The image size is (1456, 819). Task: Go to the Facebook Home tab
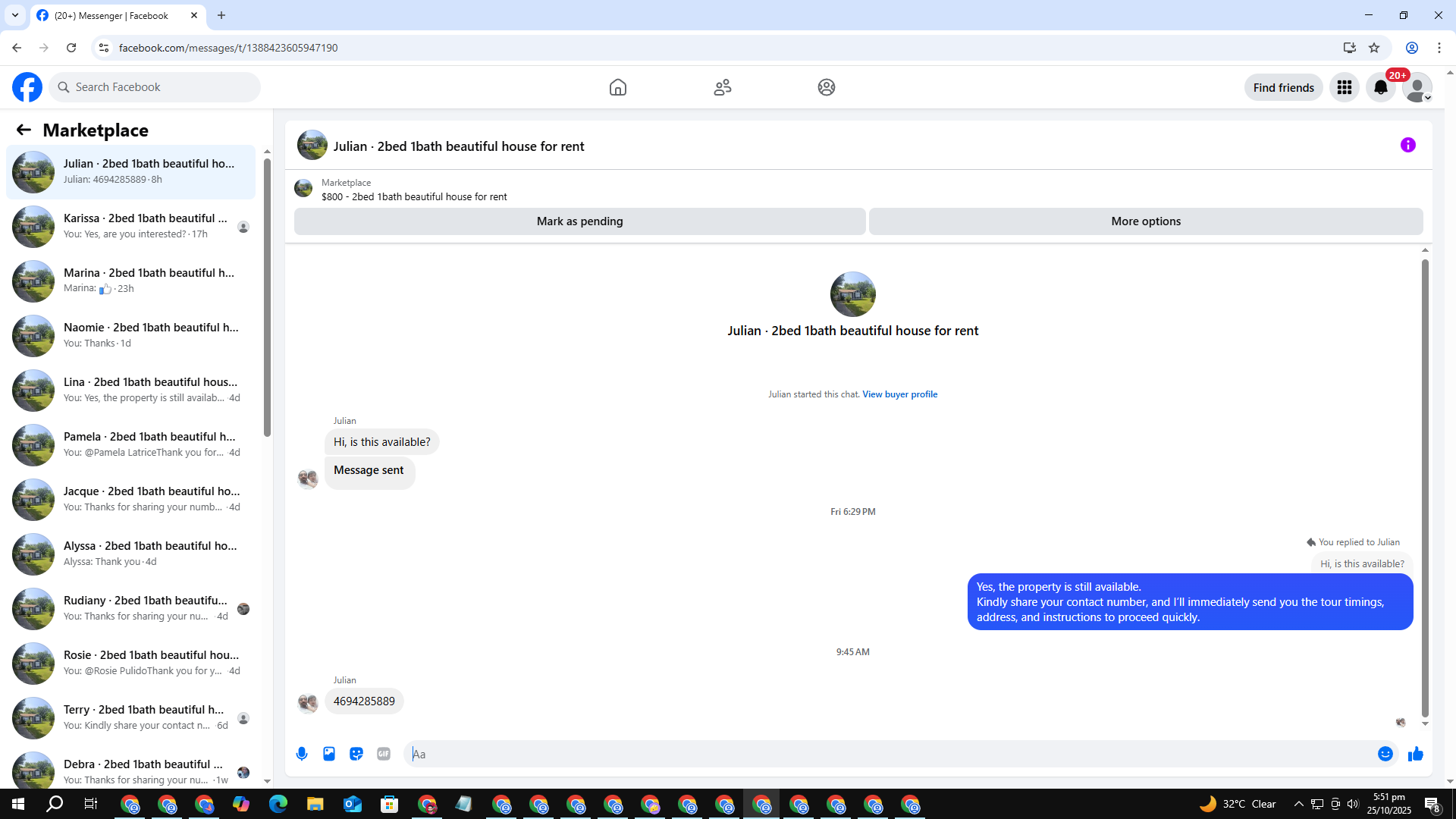[617, 87]
